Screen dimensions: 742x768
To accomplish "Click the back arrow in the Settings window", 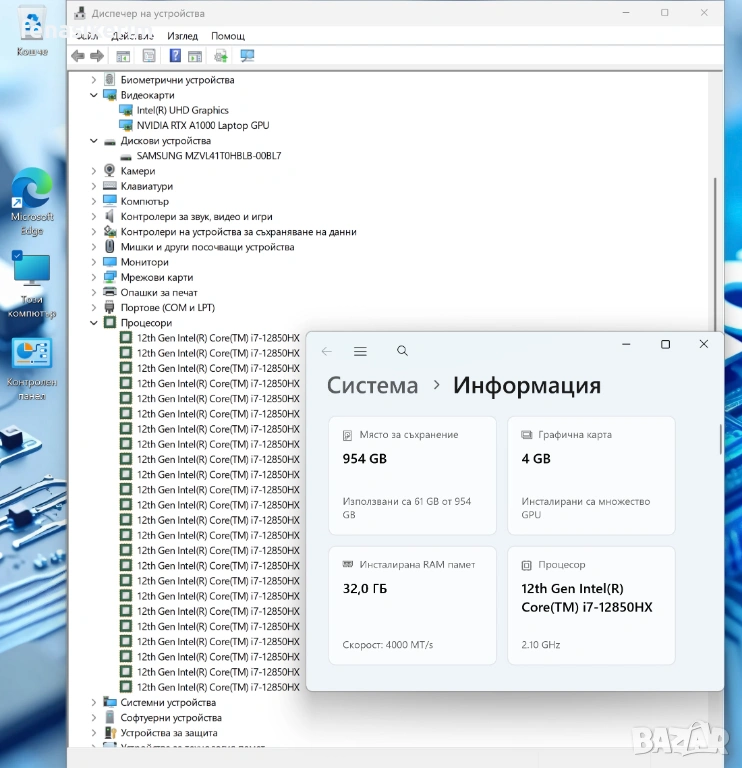I will point(327,351).
